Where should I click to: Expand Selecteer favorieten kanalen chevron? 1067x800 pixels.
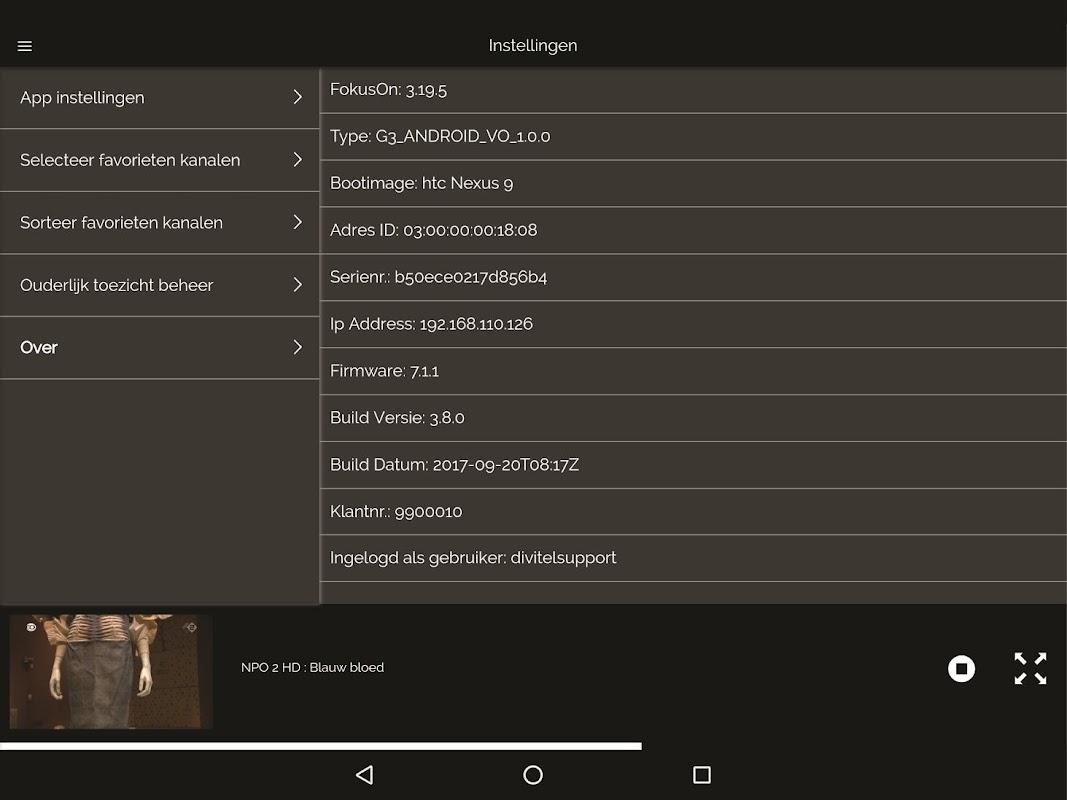tap(297, 160)
